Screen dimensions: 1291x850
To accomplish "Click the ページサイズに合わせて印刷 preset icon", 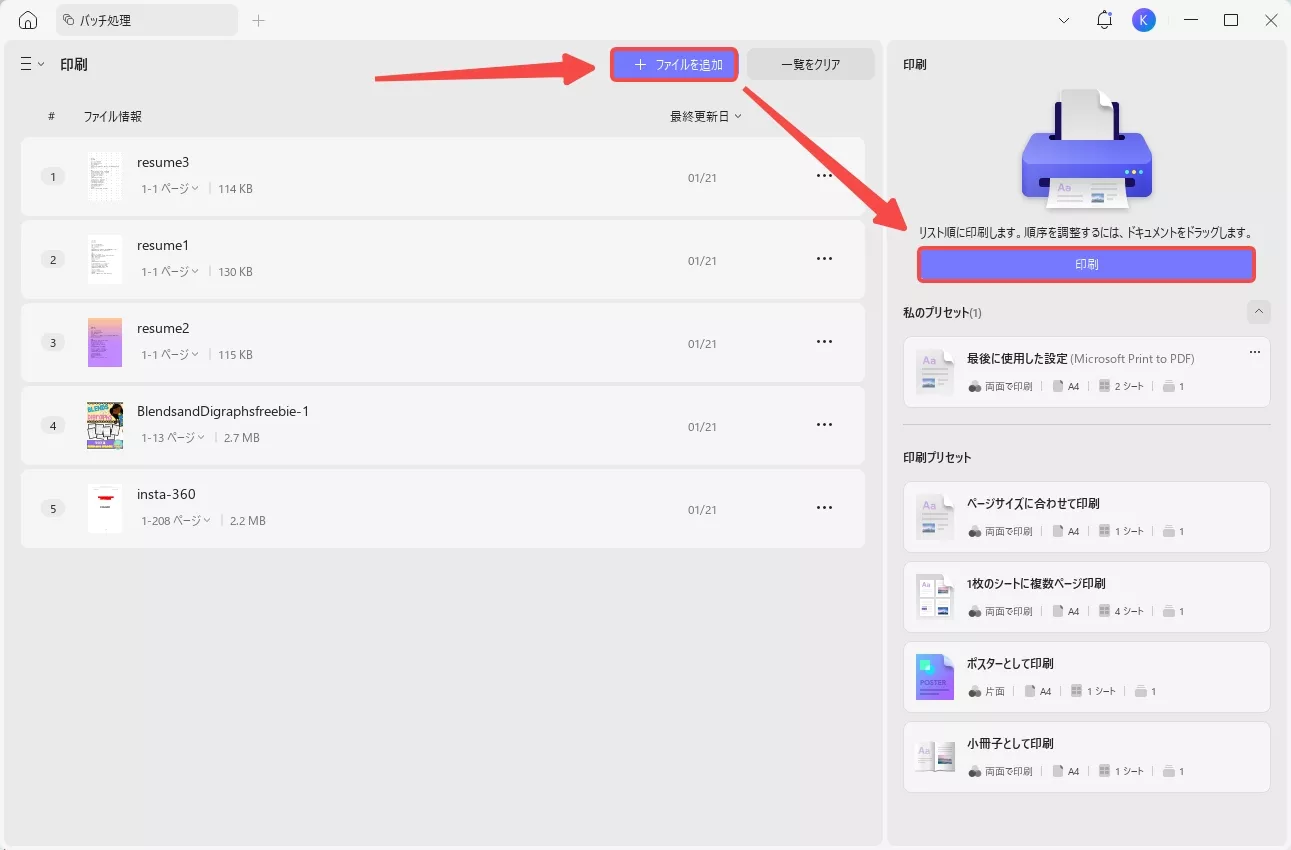I will tap(935, 517).
